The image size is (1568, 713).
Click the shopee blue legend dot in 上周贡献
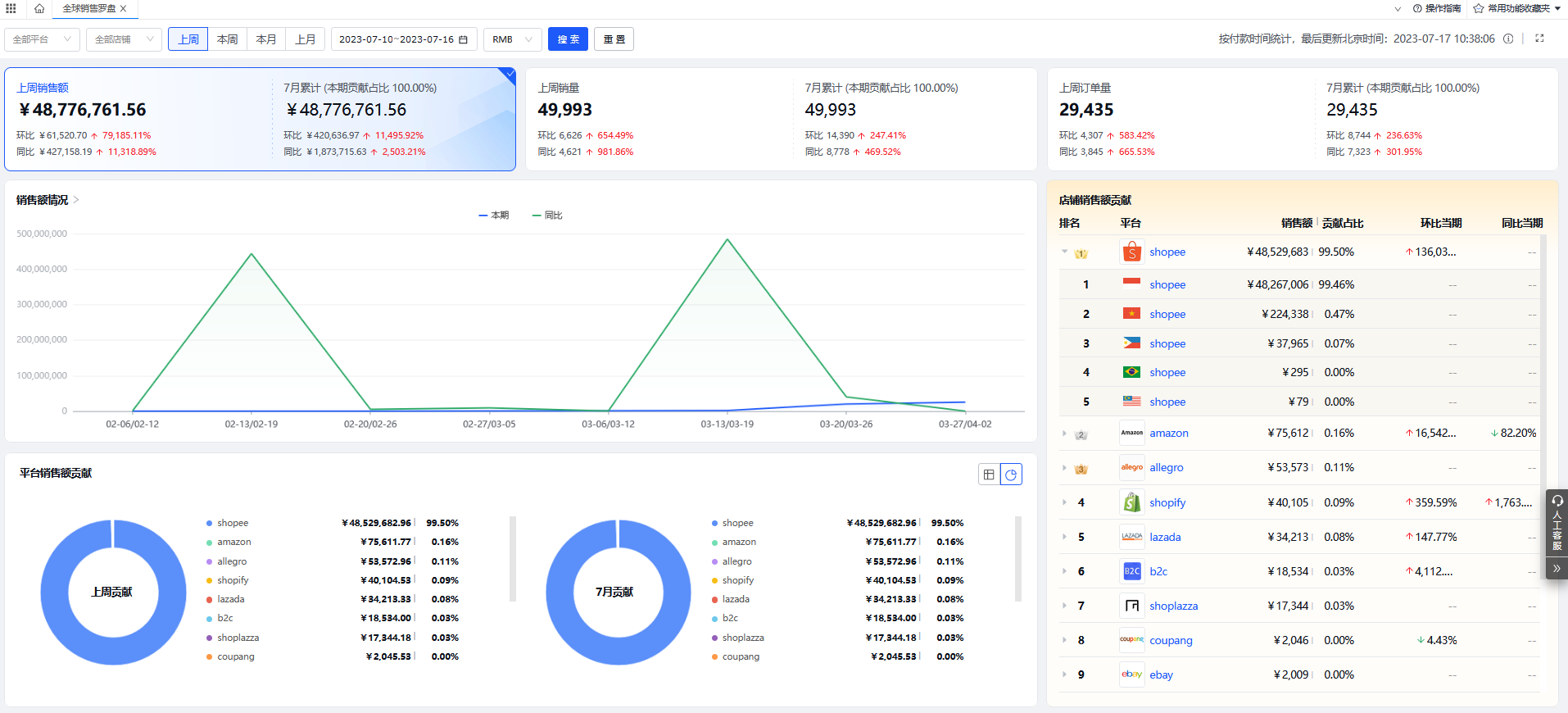click(210, 524)
